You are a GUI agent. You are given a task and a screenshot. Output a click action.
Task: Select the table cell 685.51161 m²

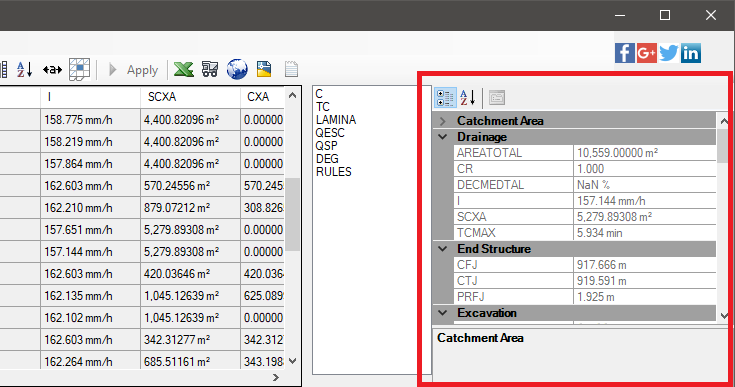click(x=190, y=362)
